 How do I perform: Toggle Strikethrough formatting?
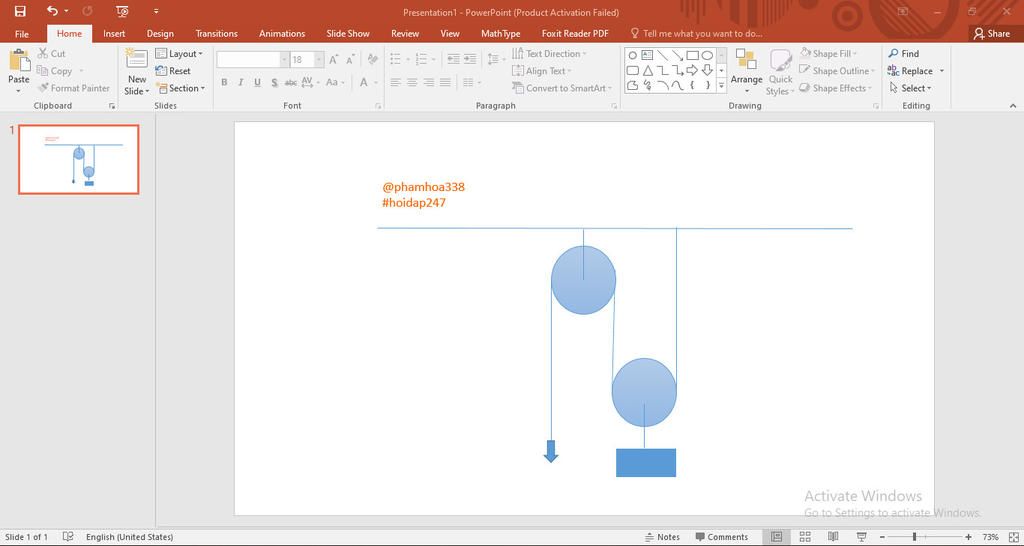coord(291,82)
